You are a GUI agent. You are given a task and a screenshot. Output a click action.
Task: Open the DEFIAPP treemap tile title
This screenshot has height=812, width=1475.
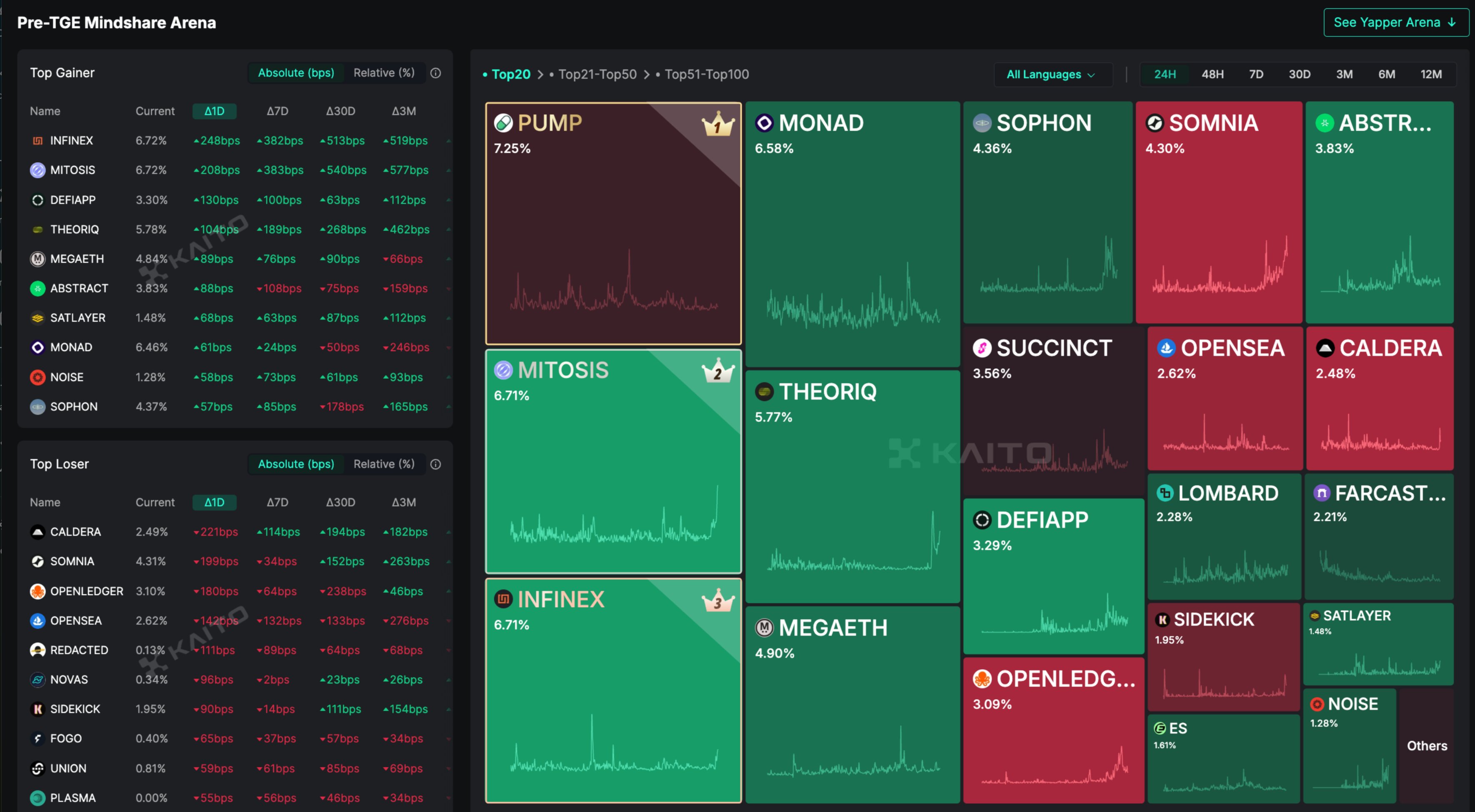pos(1042,520)
